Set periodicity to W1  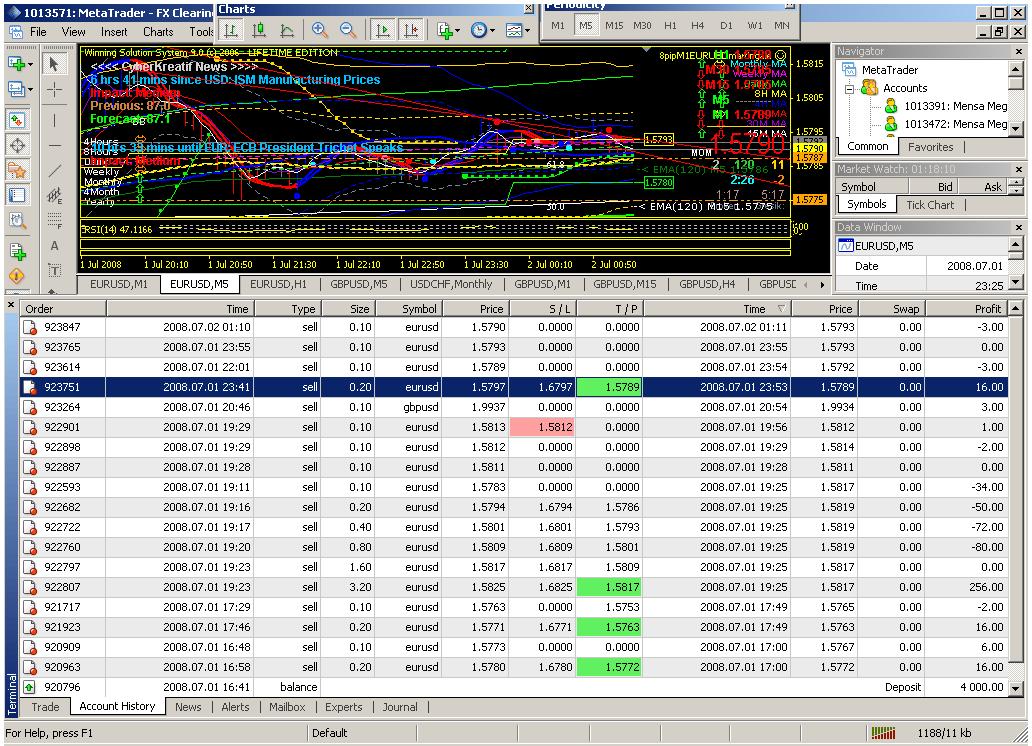click(x=755, y=26)
